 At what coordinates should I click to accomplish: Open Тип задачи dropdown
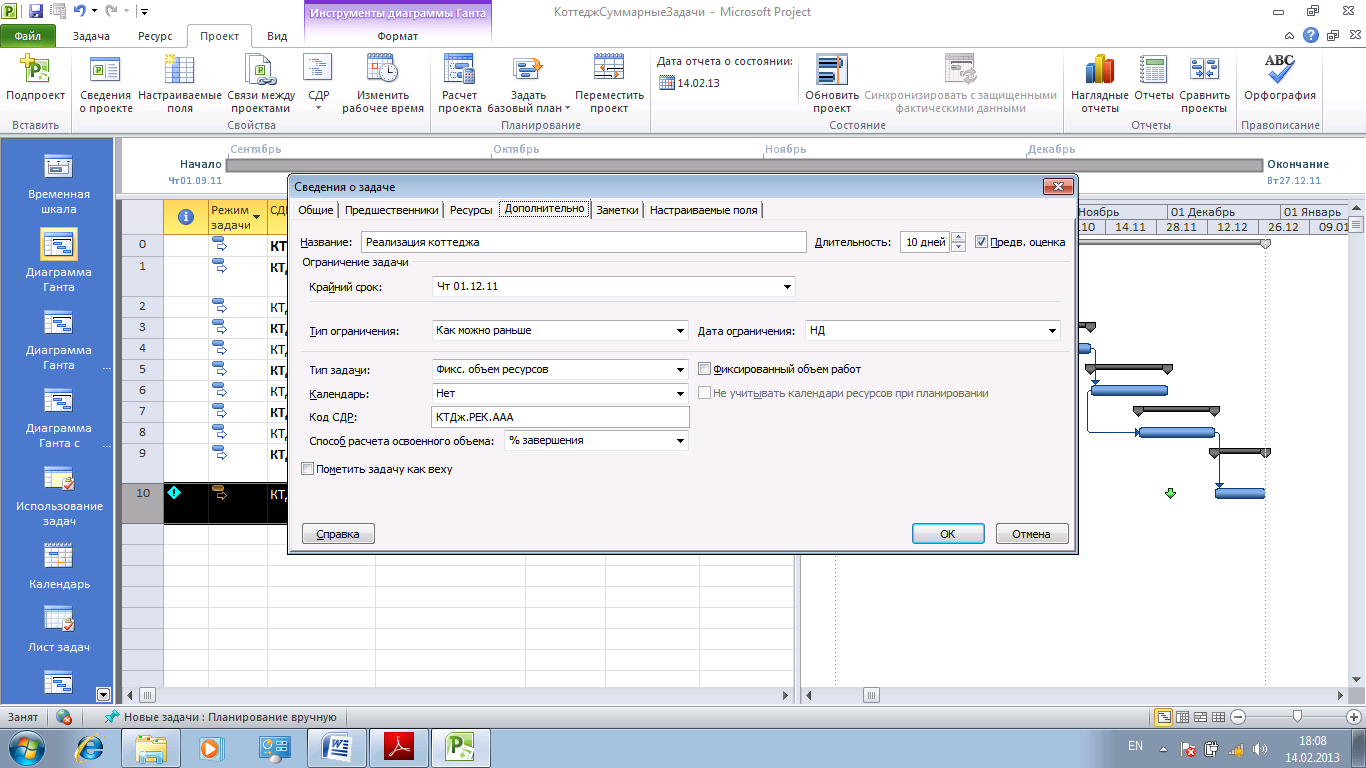680,369
